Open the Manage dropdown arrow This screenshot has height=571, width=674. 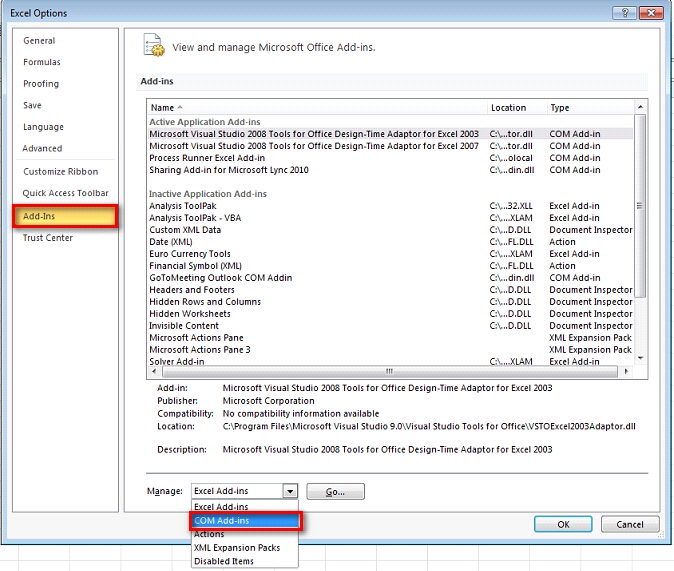tap(290, 491)
